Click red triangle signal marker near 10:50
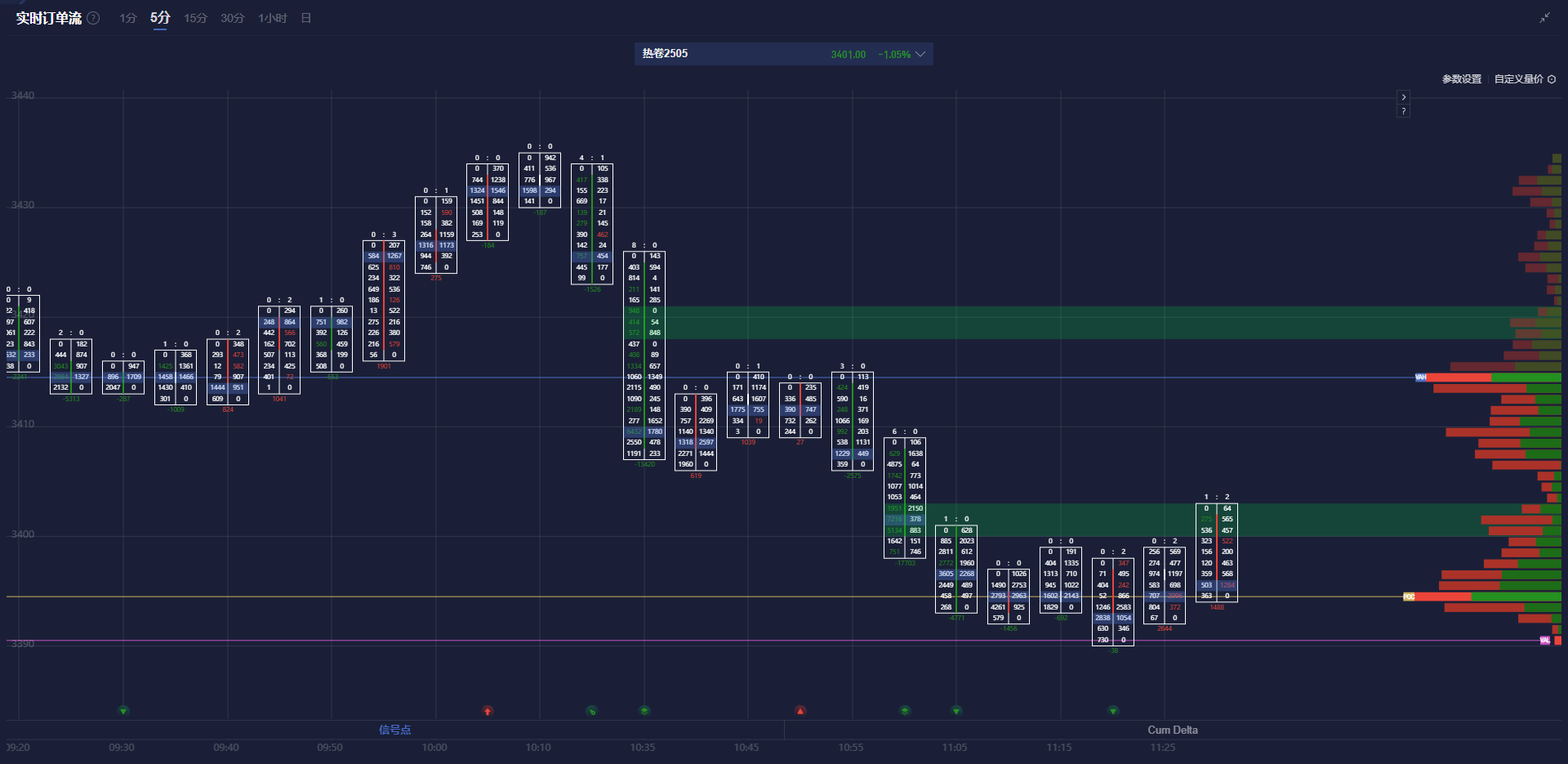 [800, 711]
